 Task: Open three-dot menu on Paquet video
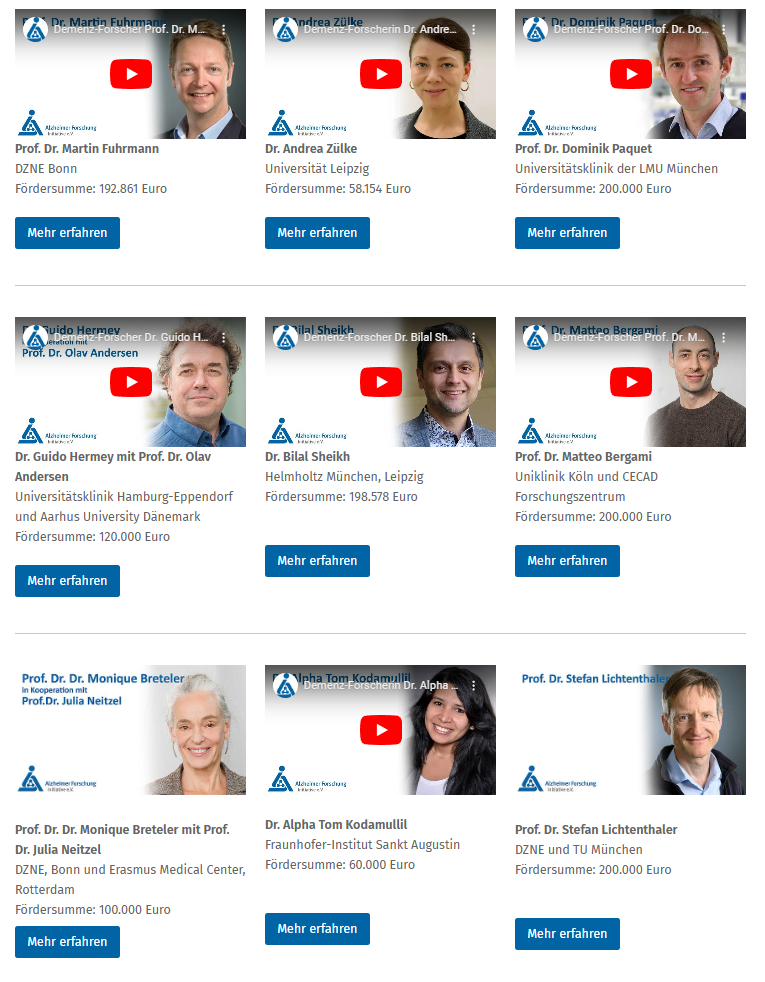[x=723, y=29]
